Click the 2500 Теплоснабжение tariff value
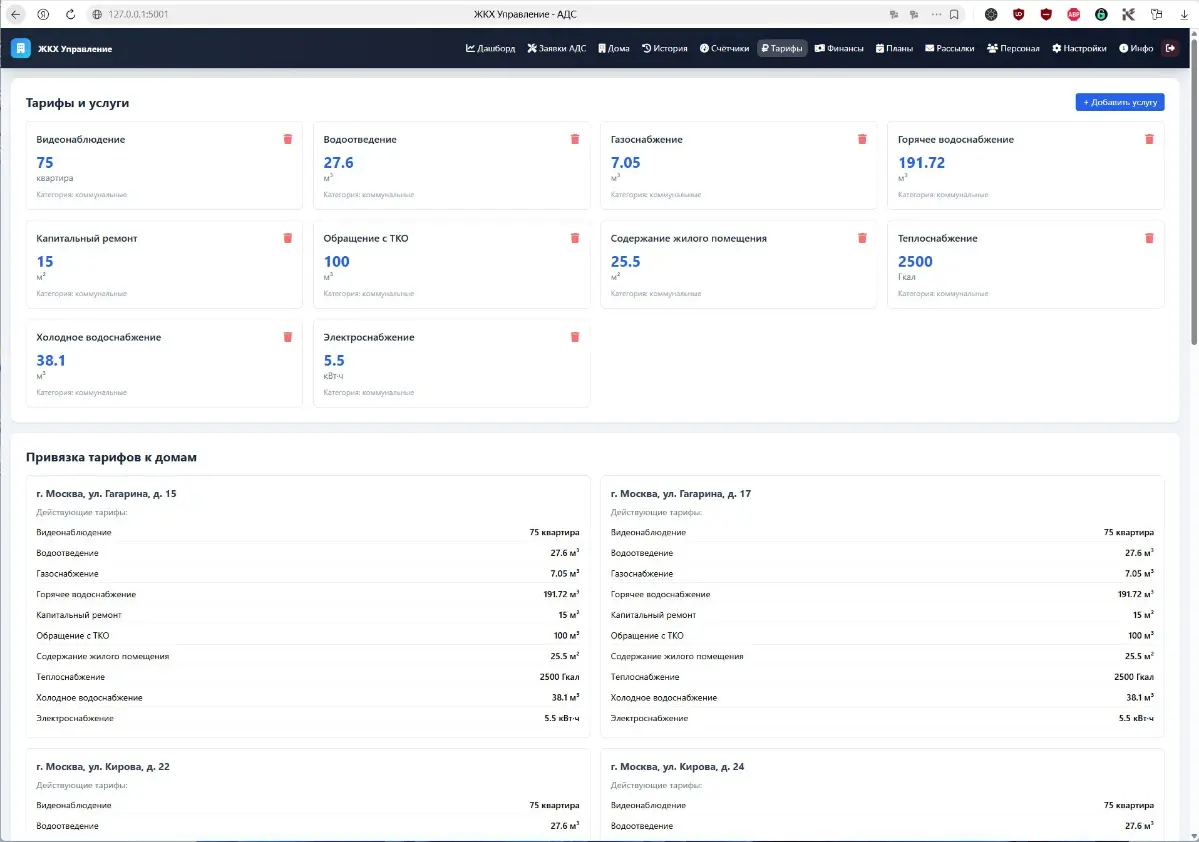Viewport: 1199px width, 842px height. tap(915, 261)
